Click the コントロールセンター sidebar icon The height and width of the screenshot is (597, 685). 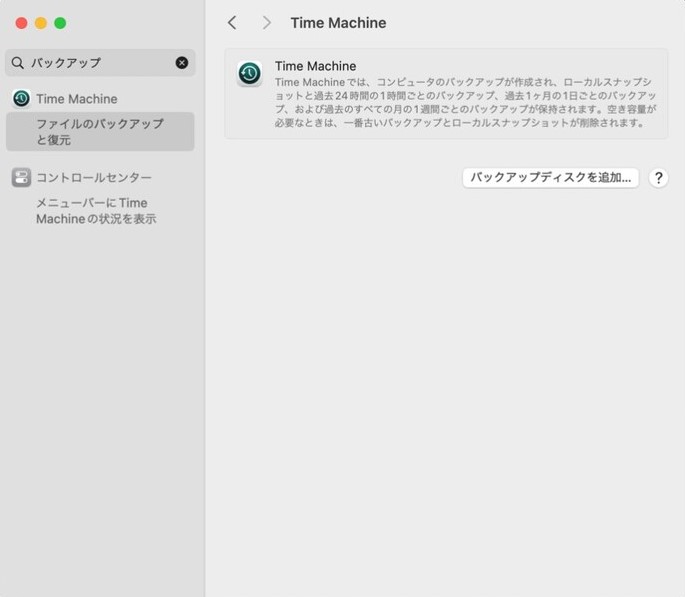(x=21, y=177)
